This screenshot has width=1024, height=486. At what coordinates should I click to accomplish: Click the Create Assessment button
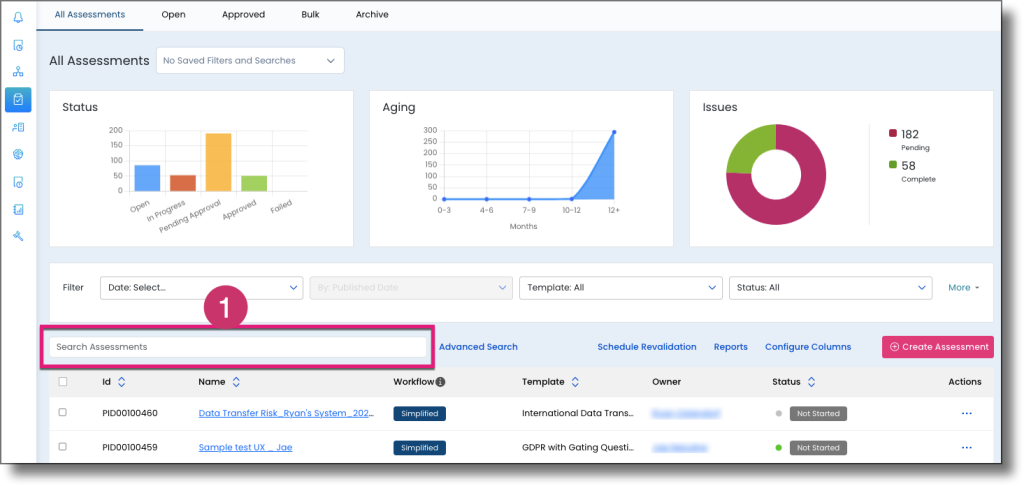click(938, 347)
